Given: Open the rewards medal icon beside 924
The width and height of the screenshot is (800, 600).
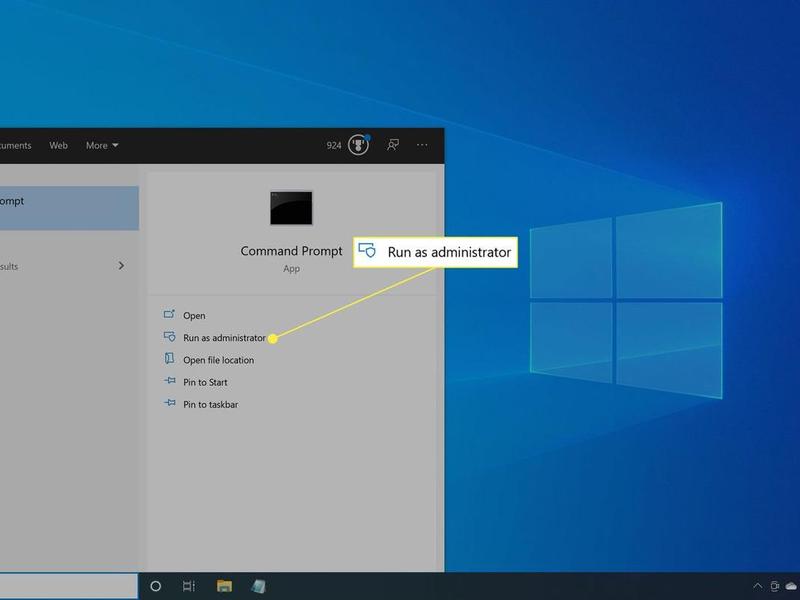Looking at the screenshot, I should (358, 145).
